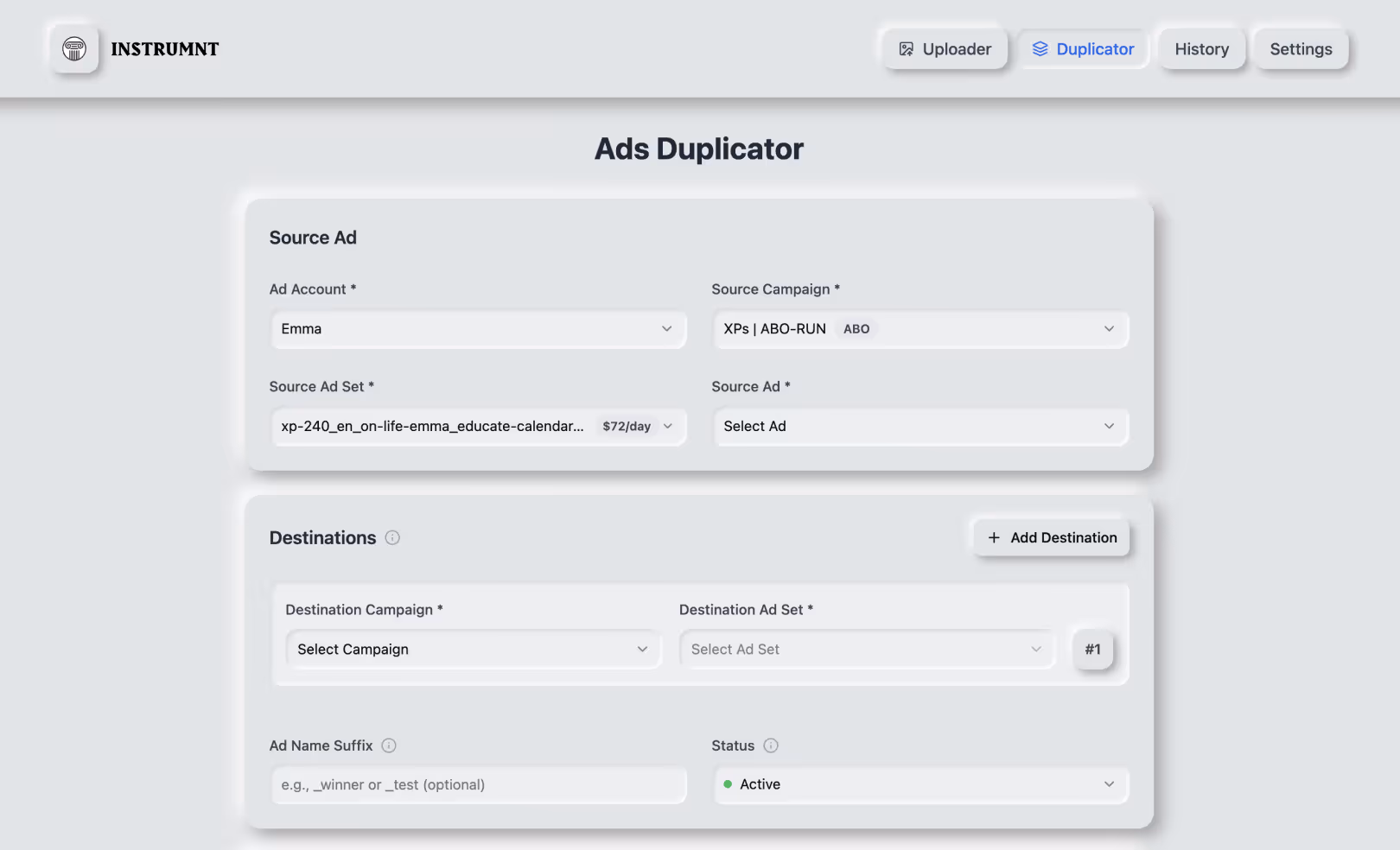This screenshot has height=850, width=1400.
Task: Open the Source Ad dropdown
Action: click(x=920, y=426)
